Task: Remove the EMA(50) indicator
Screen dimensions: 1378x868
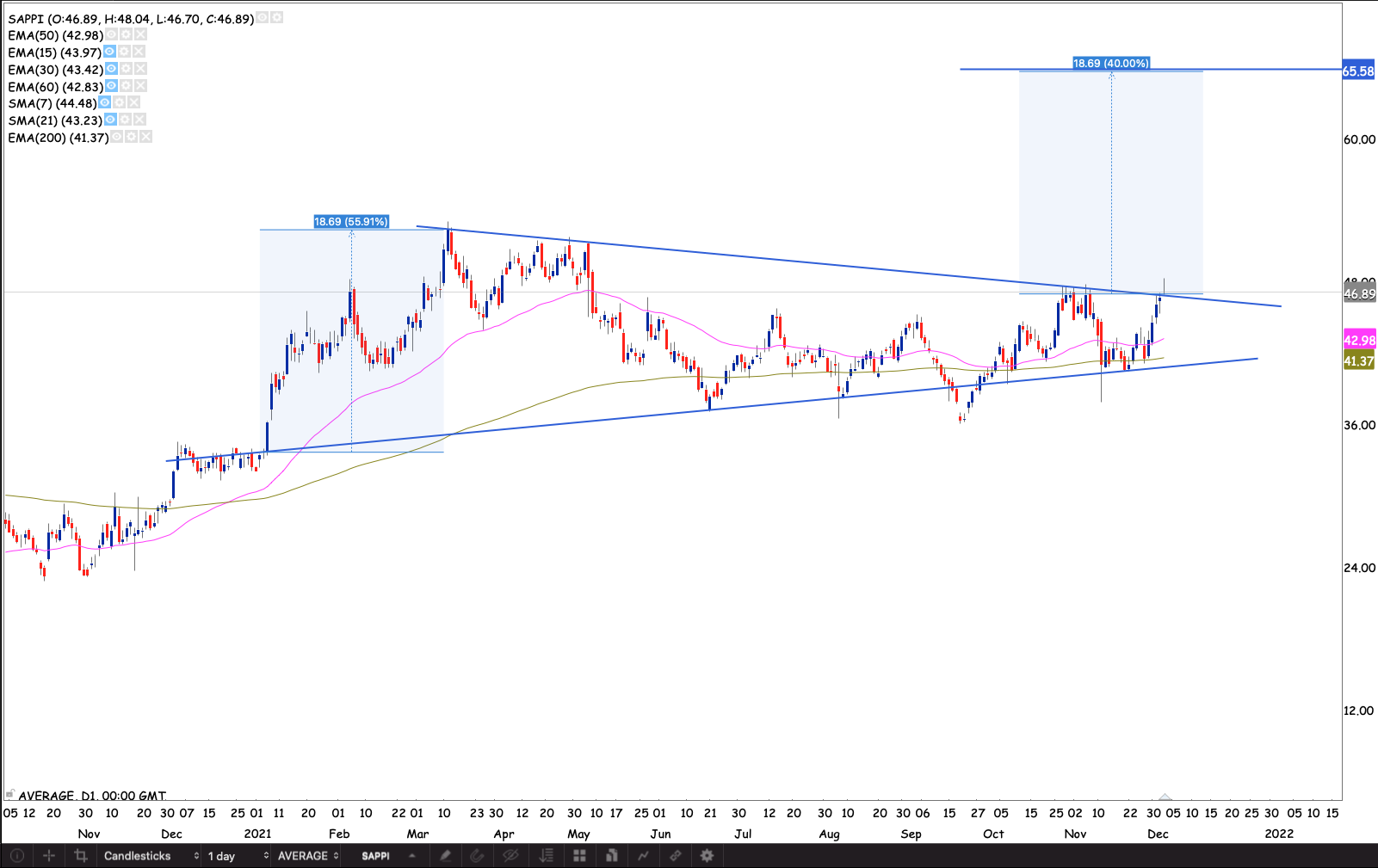Action: [140, 35]
